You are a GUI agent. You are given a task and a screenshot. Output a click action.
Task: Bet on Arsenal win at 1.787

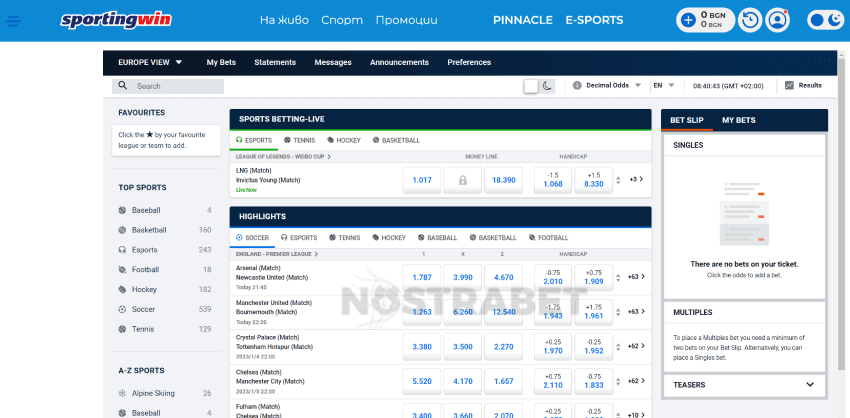coord(422,278)
